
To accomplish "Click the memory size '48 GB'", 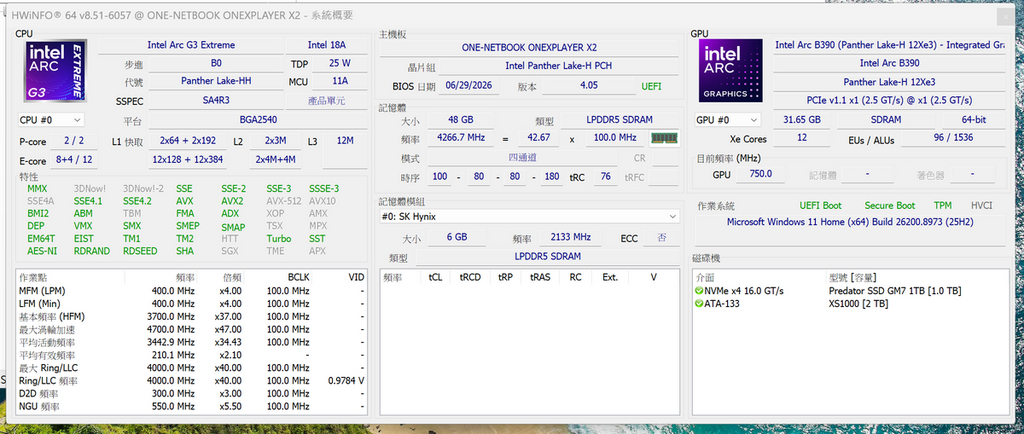I will (x=460, y=120).
